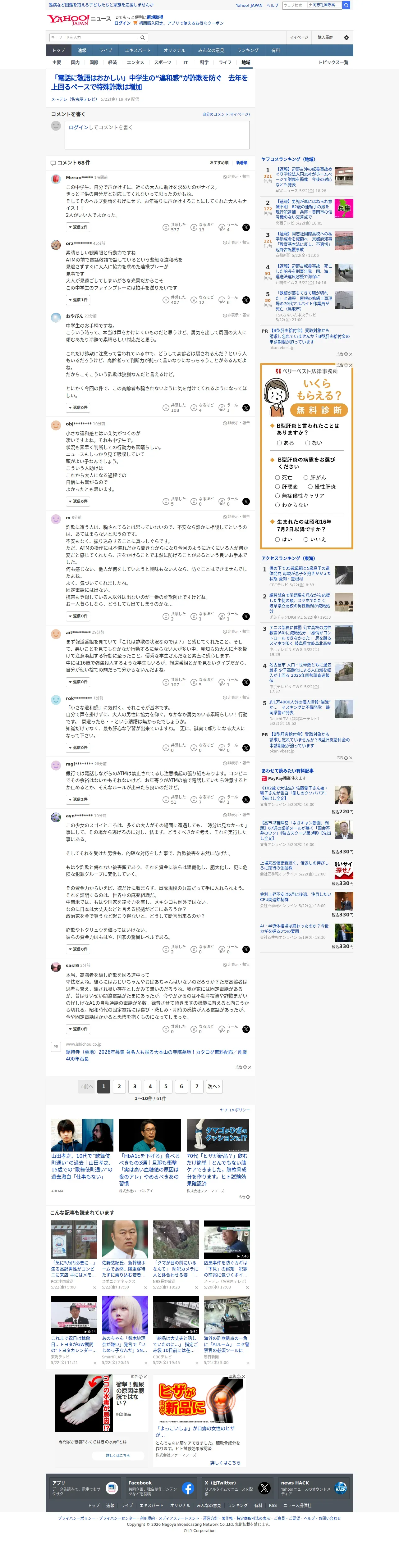Select 肝硬変 radio option in ad
Image resolution: width=399 pixels, height=1568 pixels.
pos(277,487)
